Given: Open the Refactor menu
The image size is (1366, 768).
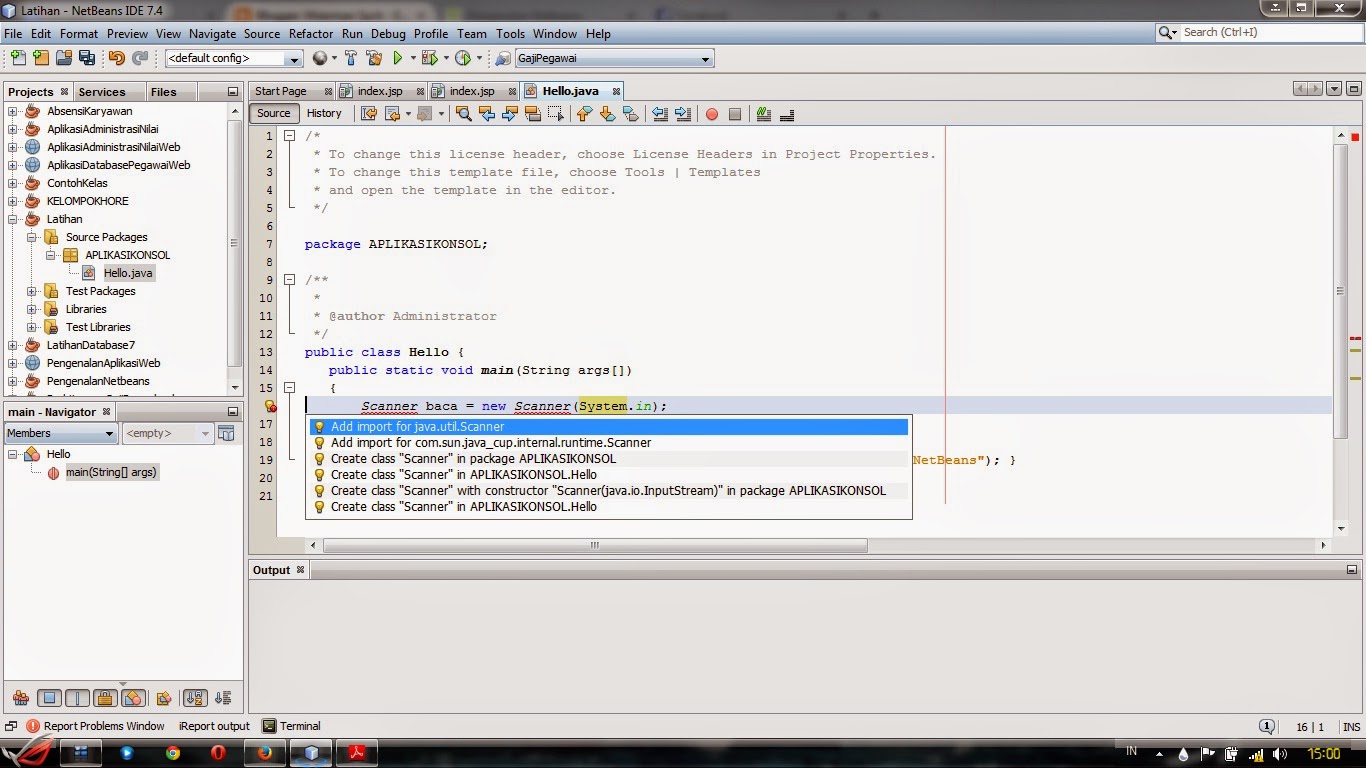Looking at the screenshot, I should tap(311, 33).
